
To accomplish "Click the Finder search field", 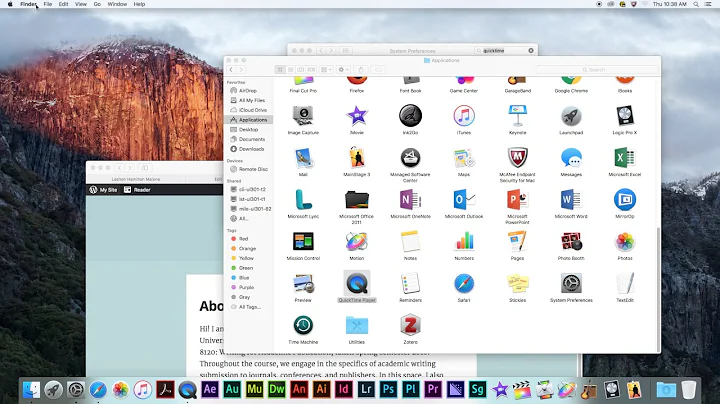I will (597, 70).
